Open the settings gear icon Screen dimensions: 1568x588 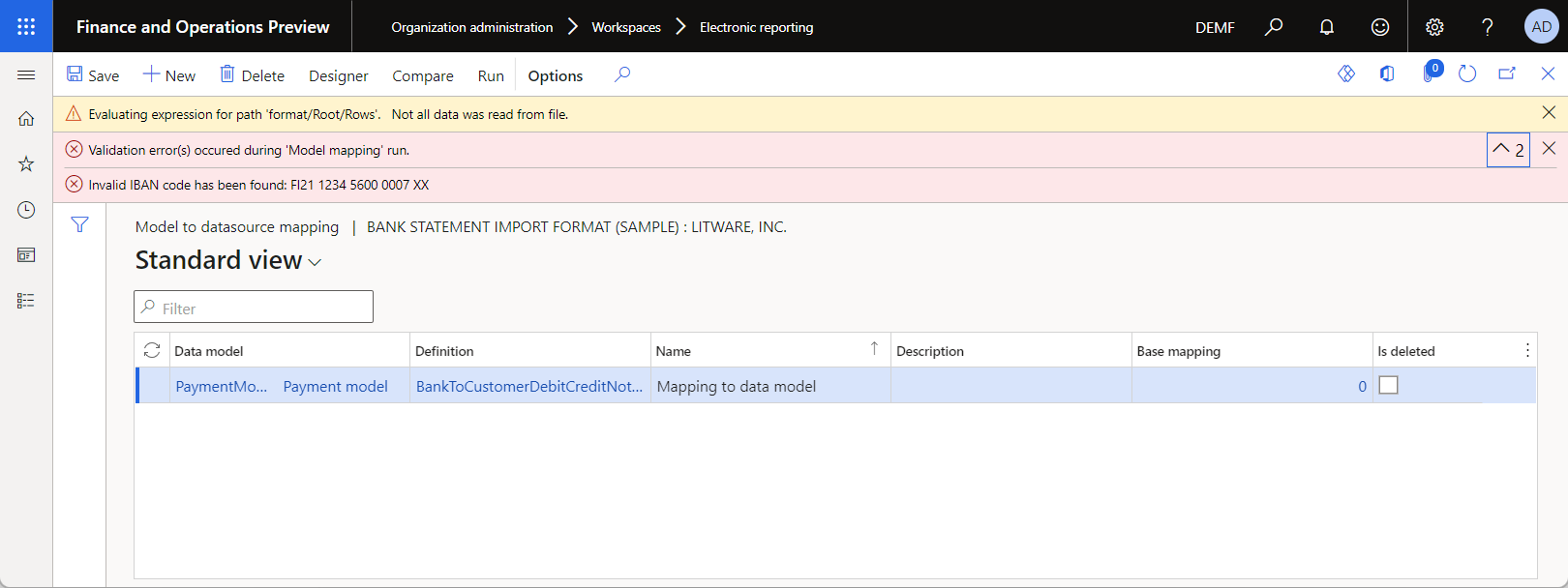tap(1434, 27)
